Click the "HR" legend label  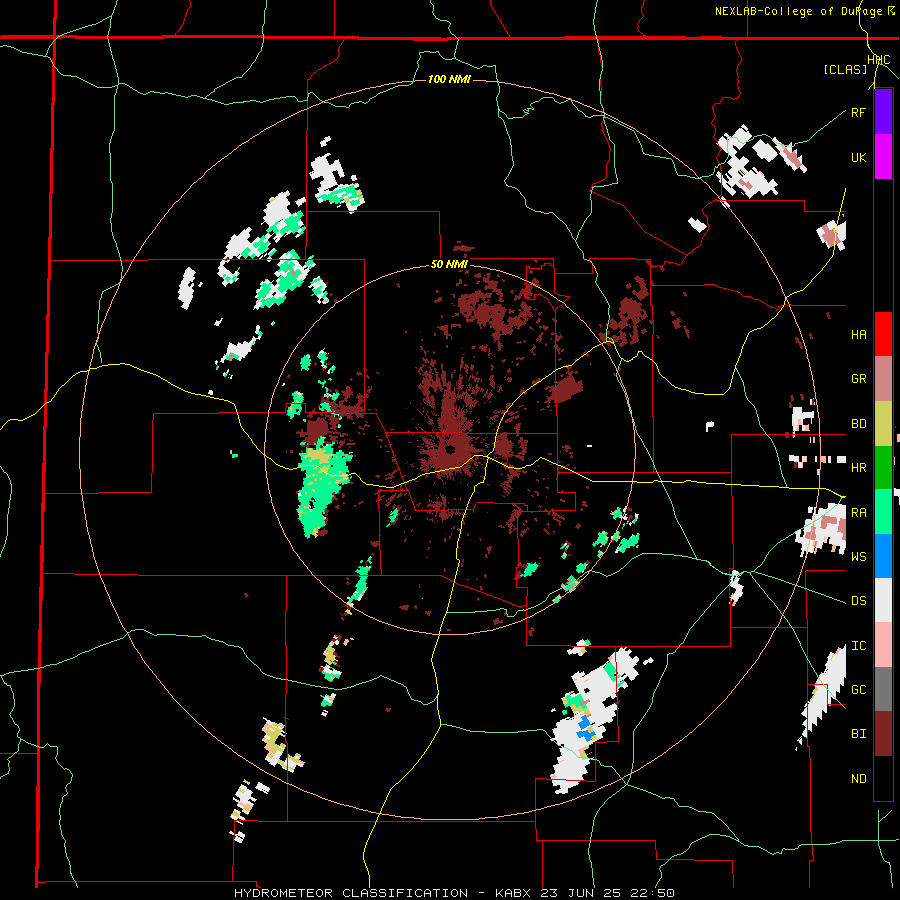coord(858,468)
